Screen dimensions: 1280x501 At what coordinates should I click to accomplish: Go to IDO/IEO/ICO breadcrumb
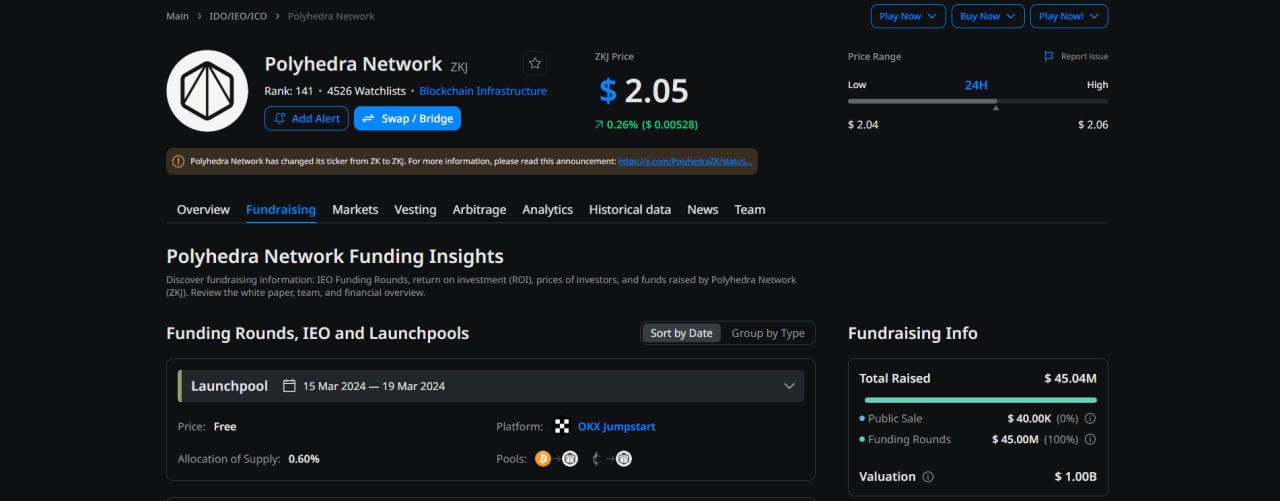pyautogui.click(x=238, y=16)
